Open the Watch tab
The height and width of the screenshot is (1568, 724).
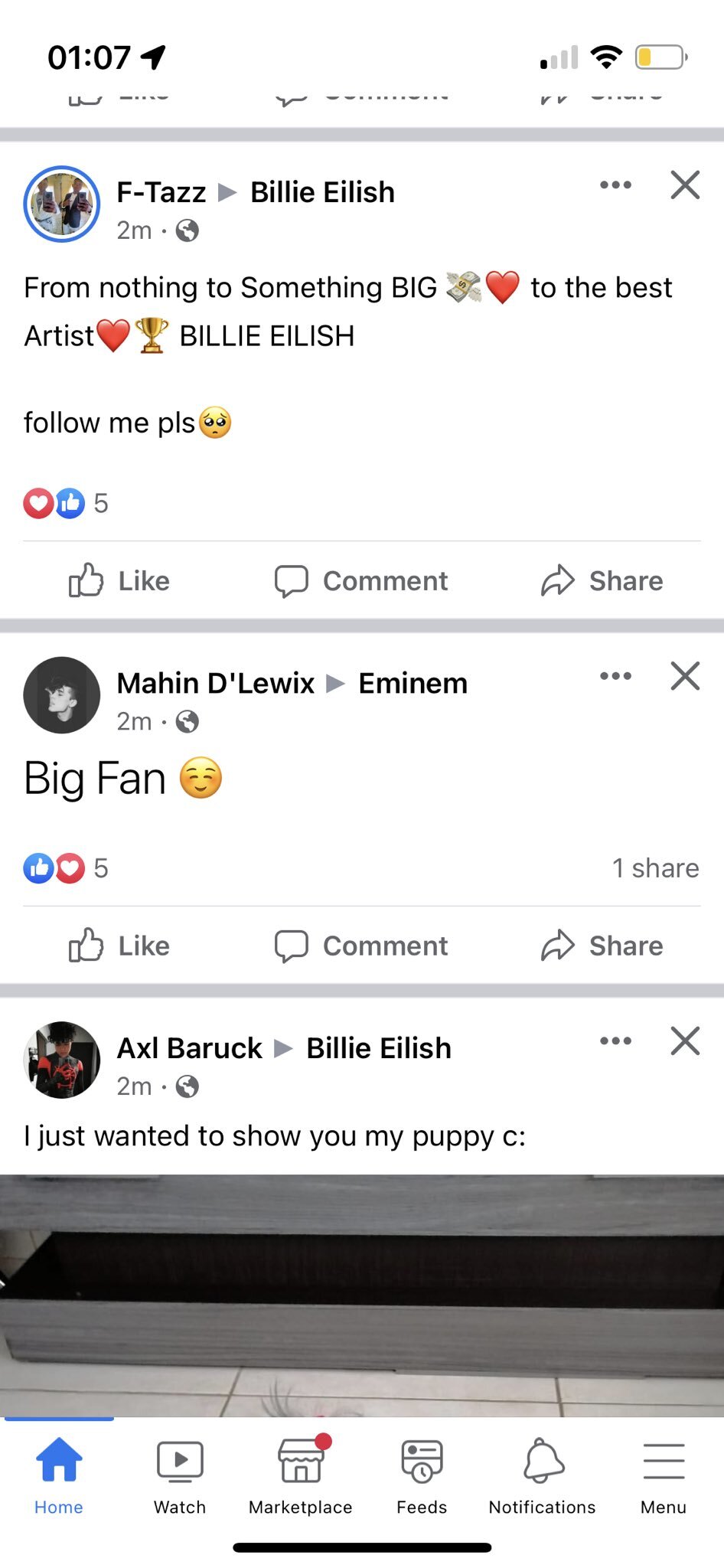tap(180, 1475)
